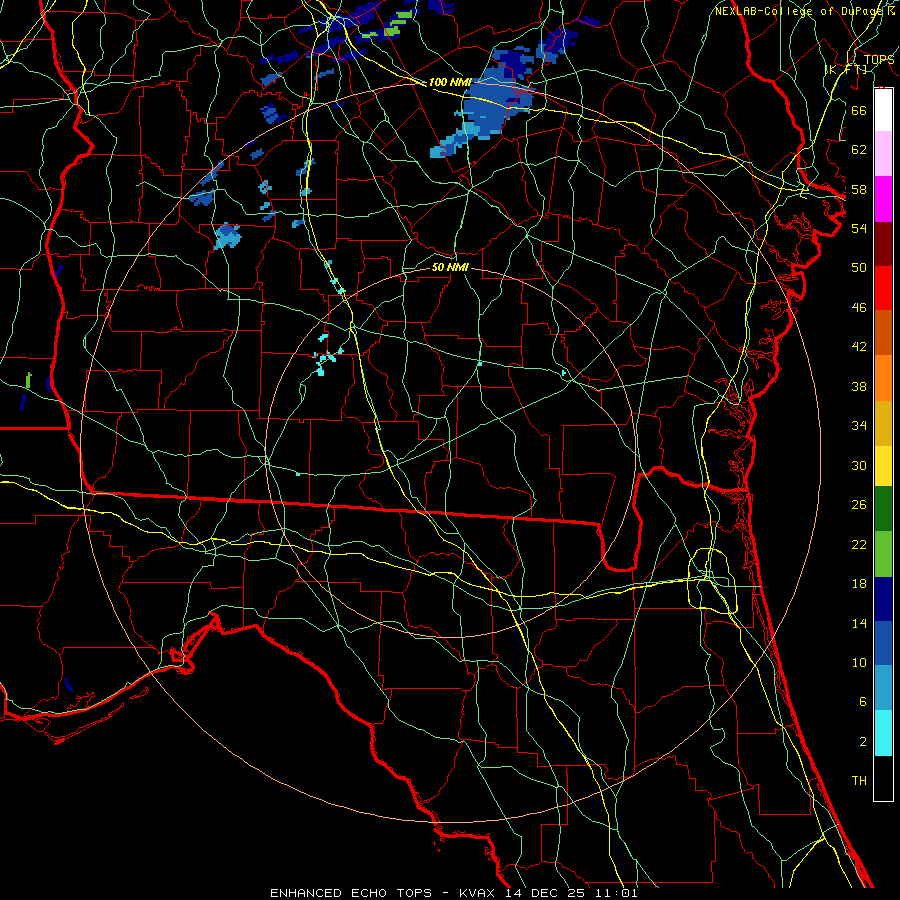Pick the bright red legend swatch
The image size is (900, 900).
[x=883, y=288]
